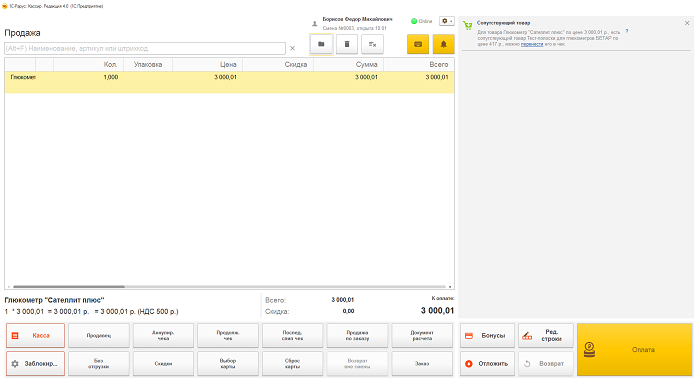Click the pencil icon on Ред. строки

pyautogui.click(x=527, y=336)
